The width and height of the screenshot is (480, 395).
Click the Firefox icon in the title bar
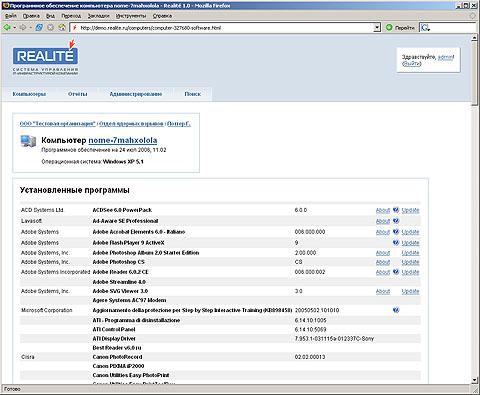(x=5, y=5)
